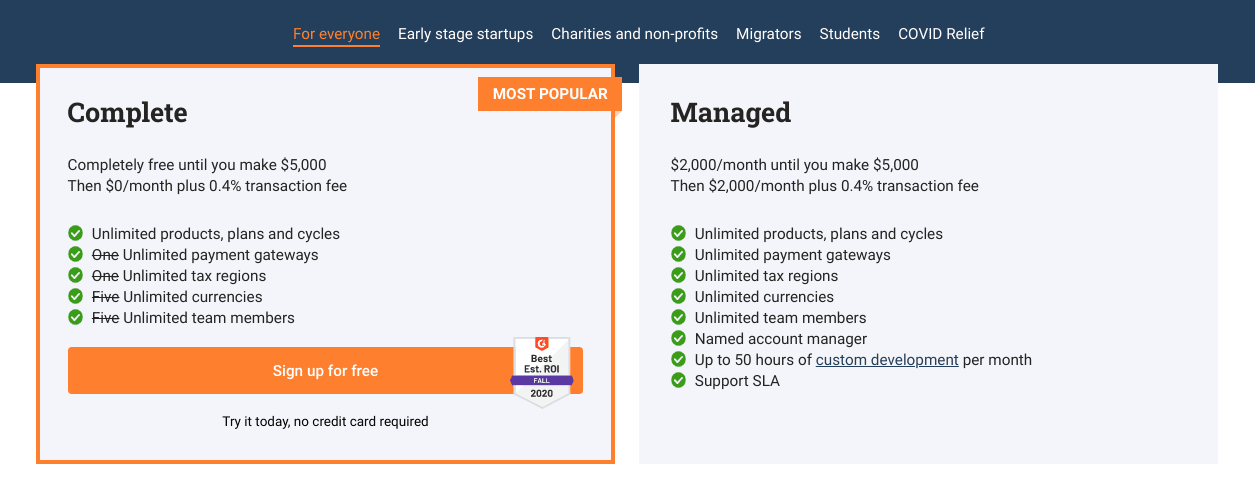The image size is (1255, 499).
Task: Click green checkmark beside Named account manager
Action: [678, 339]
